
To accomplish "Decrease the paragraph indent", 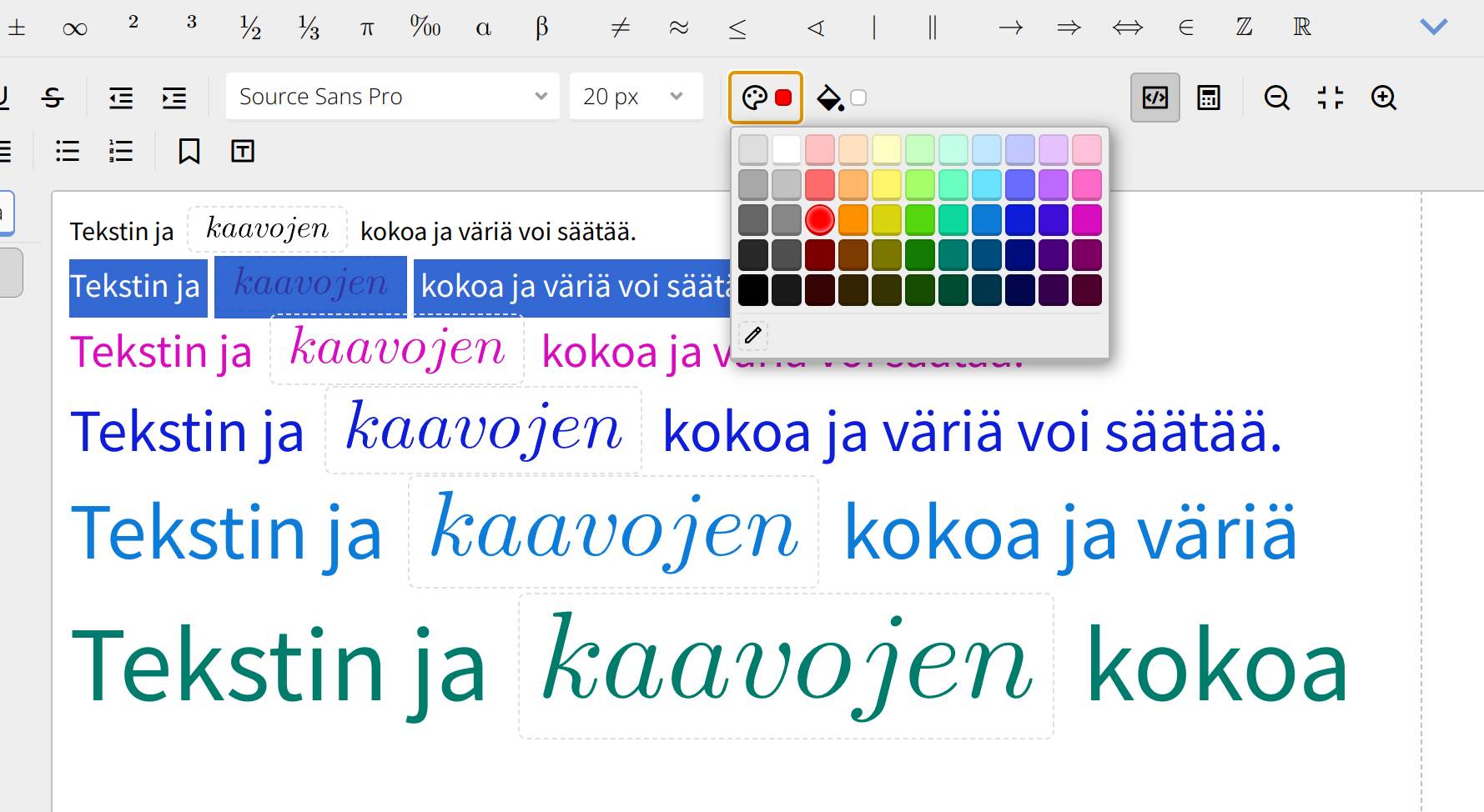I will (x=121, y=98).
